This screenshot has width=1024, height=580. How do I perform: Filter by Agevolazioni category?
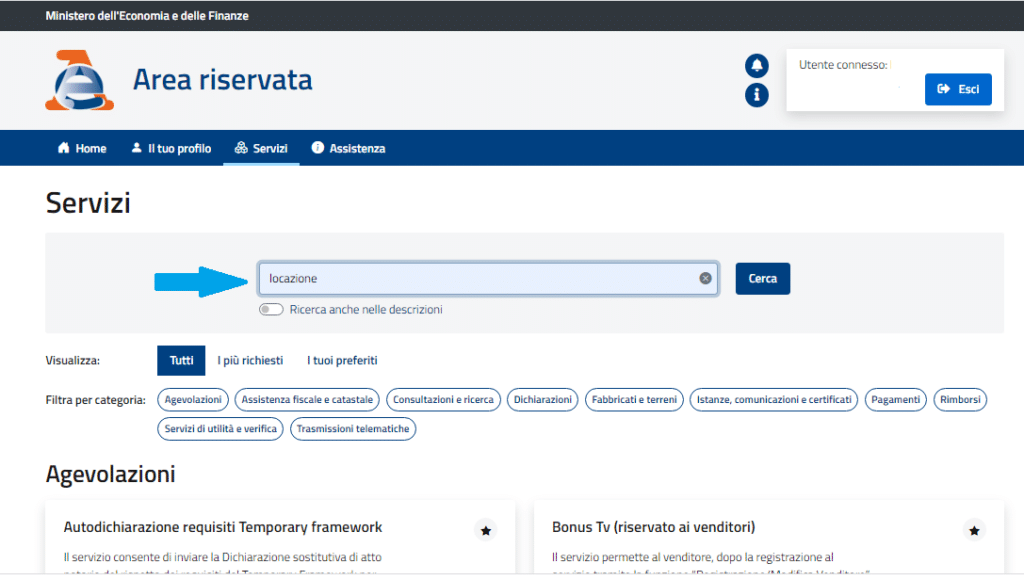click(193, 400)
